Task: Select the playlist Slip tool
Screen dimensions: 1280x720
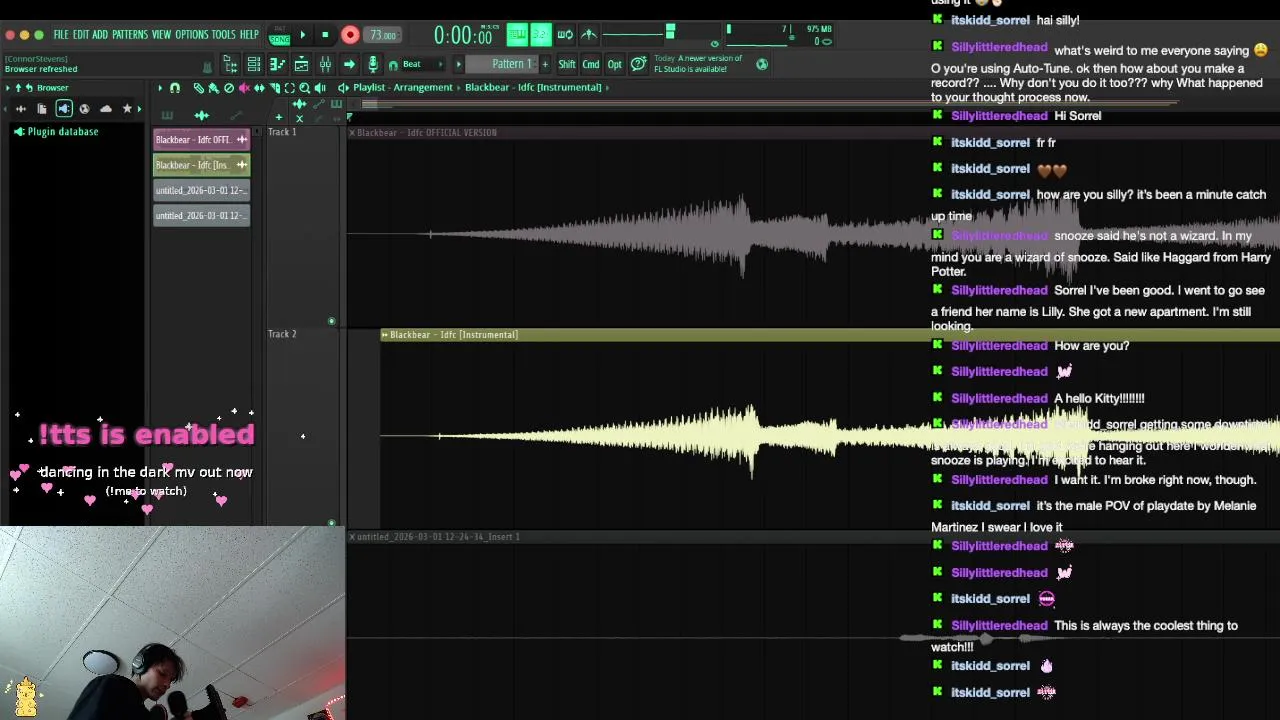Action: pos(259,88)
